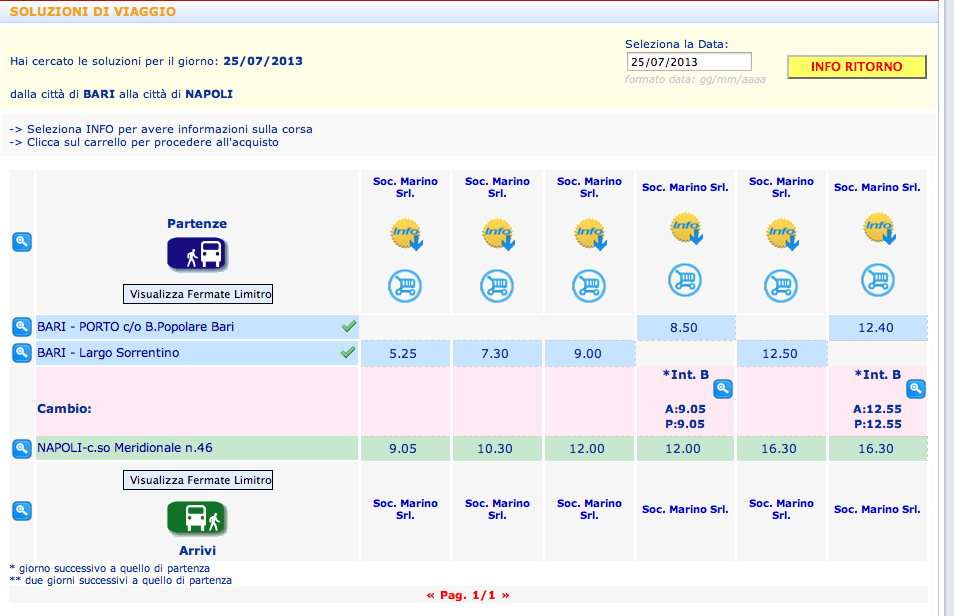Click the upper Visualizza Fermate Limitrofe button

point(198,294)
